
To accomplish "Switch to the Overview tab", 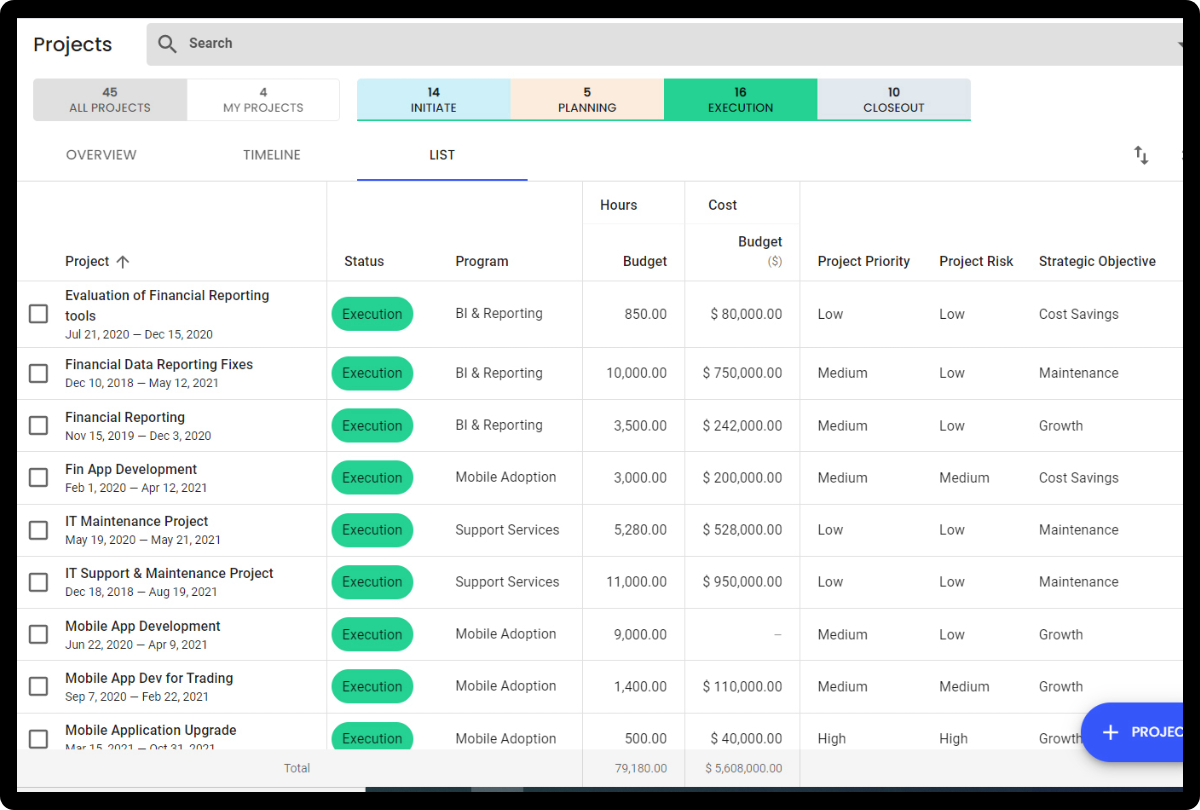I will [101, 155].
